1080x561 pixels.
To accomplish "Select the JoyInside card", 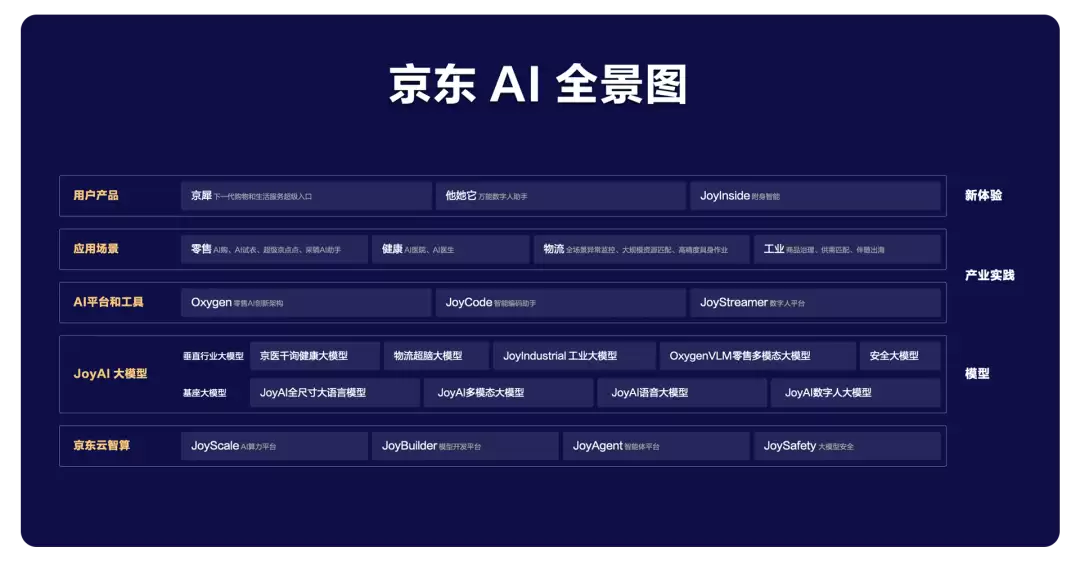I will click(x=816, y=196).
